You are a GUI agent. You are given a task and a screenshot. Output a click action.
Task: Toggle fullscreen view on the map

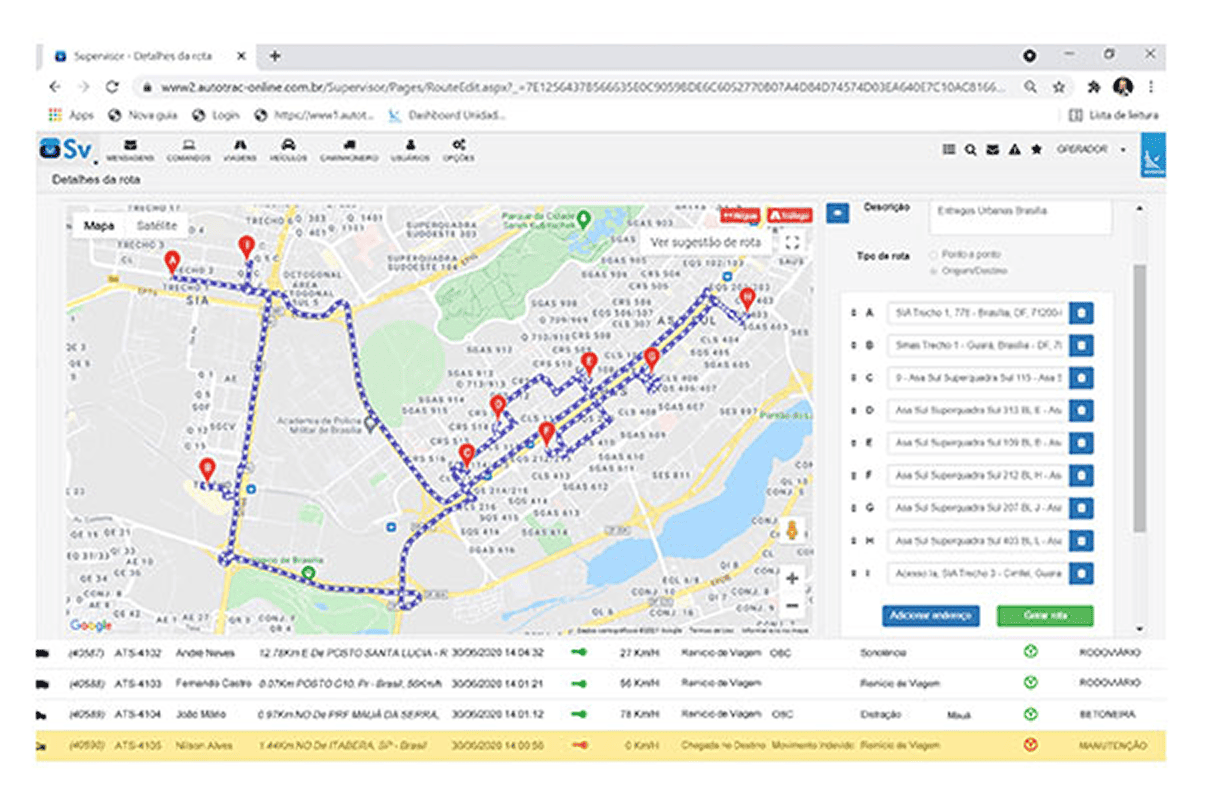tap(792, 242)
